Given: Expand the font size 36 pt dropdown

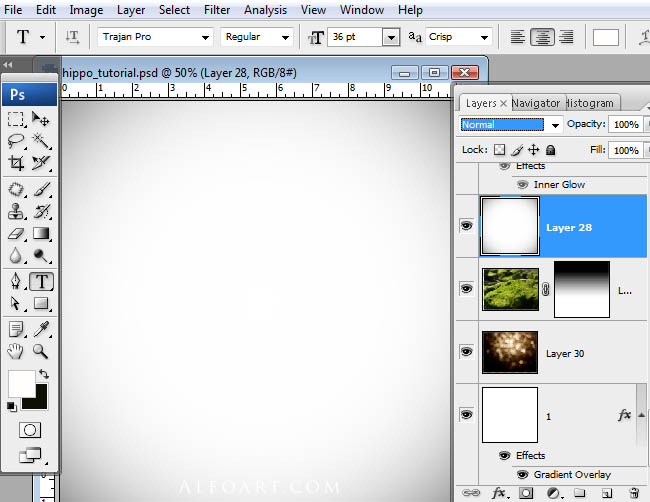Looking at the screenshot, I should pos(391,37).
